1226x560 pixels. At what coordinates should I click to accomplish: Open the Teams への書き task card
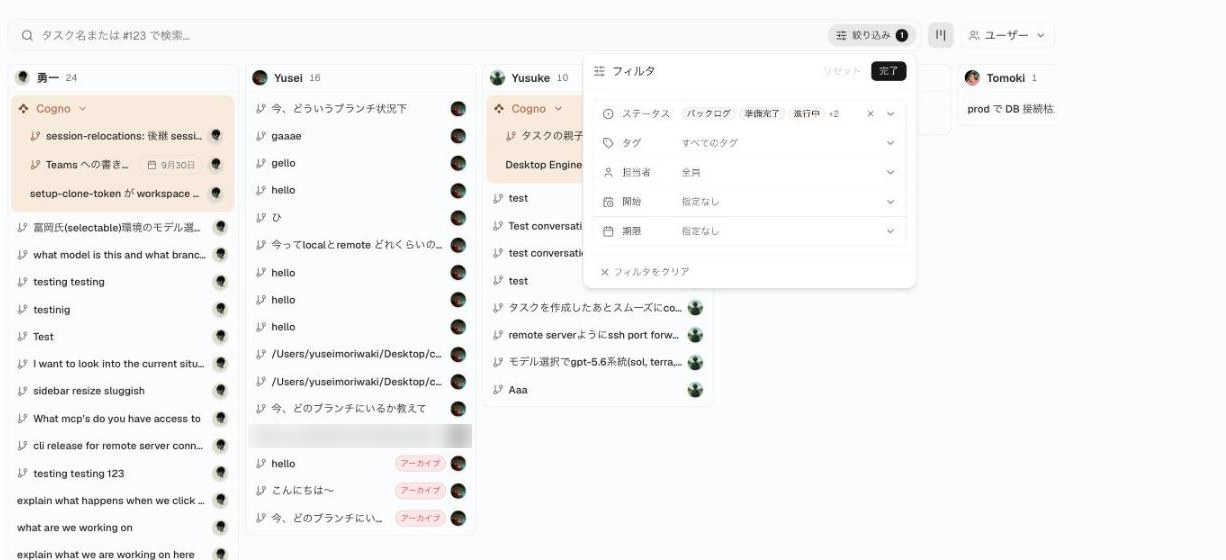(x=124, y=164)
